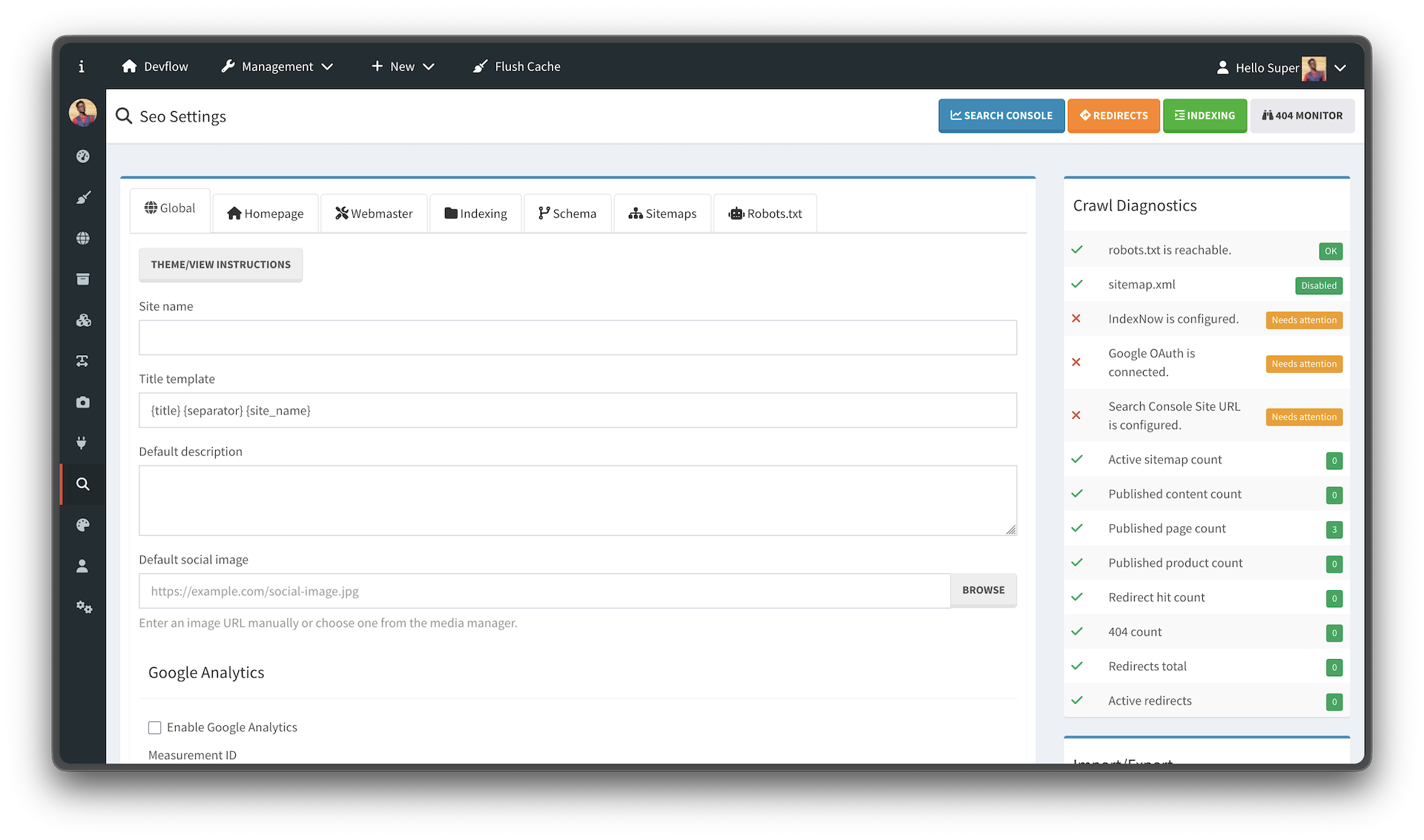Focus the Title template input field
The image size is (1424, 840).
point(578,410)
